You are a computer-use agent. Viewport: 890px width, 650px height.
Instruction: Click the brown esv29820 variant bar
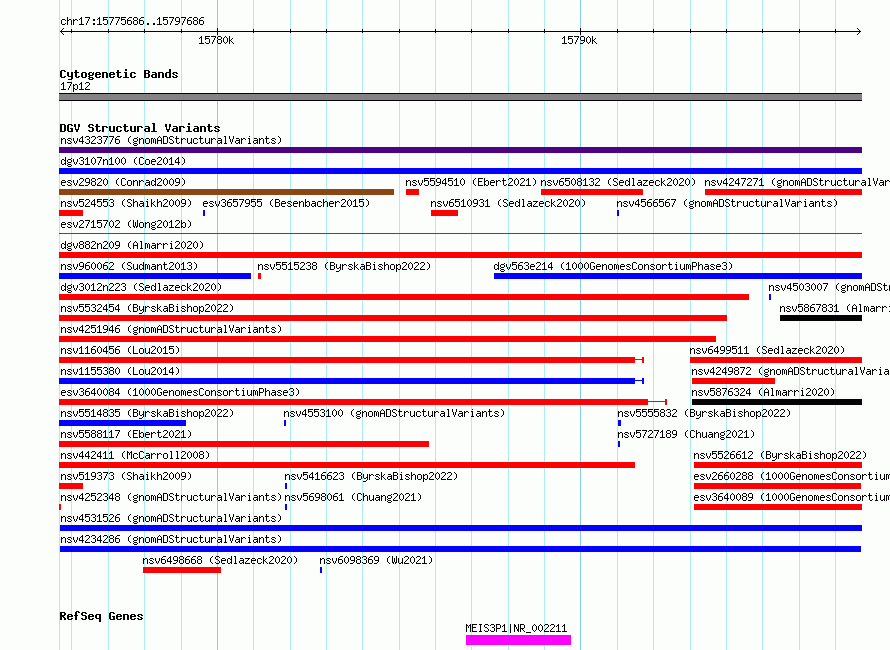click(226, 192)
